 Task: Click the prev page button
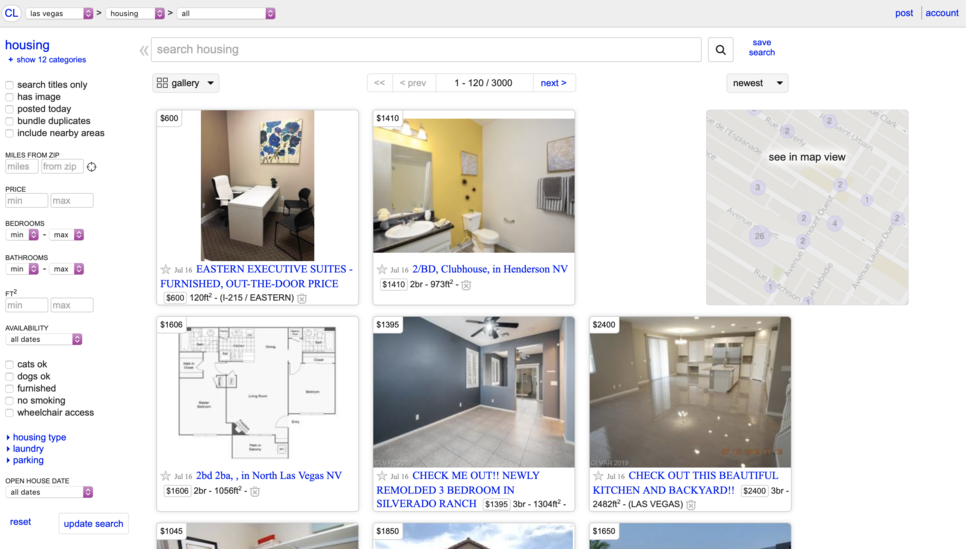pos(413,83)
